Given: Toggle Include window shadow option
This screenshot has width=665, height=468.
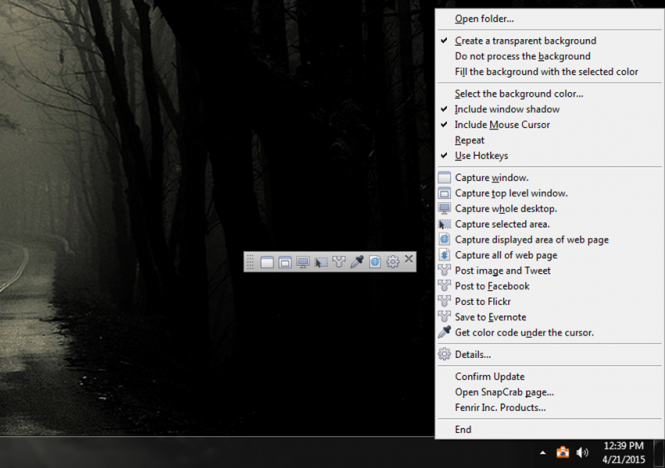Looking at the screenshot, I should (x=548, y=109).
